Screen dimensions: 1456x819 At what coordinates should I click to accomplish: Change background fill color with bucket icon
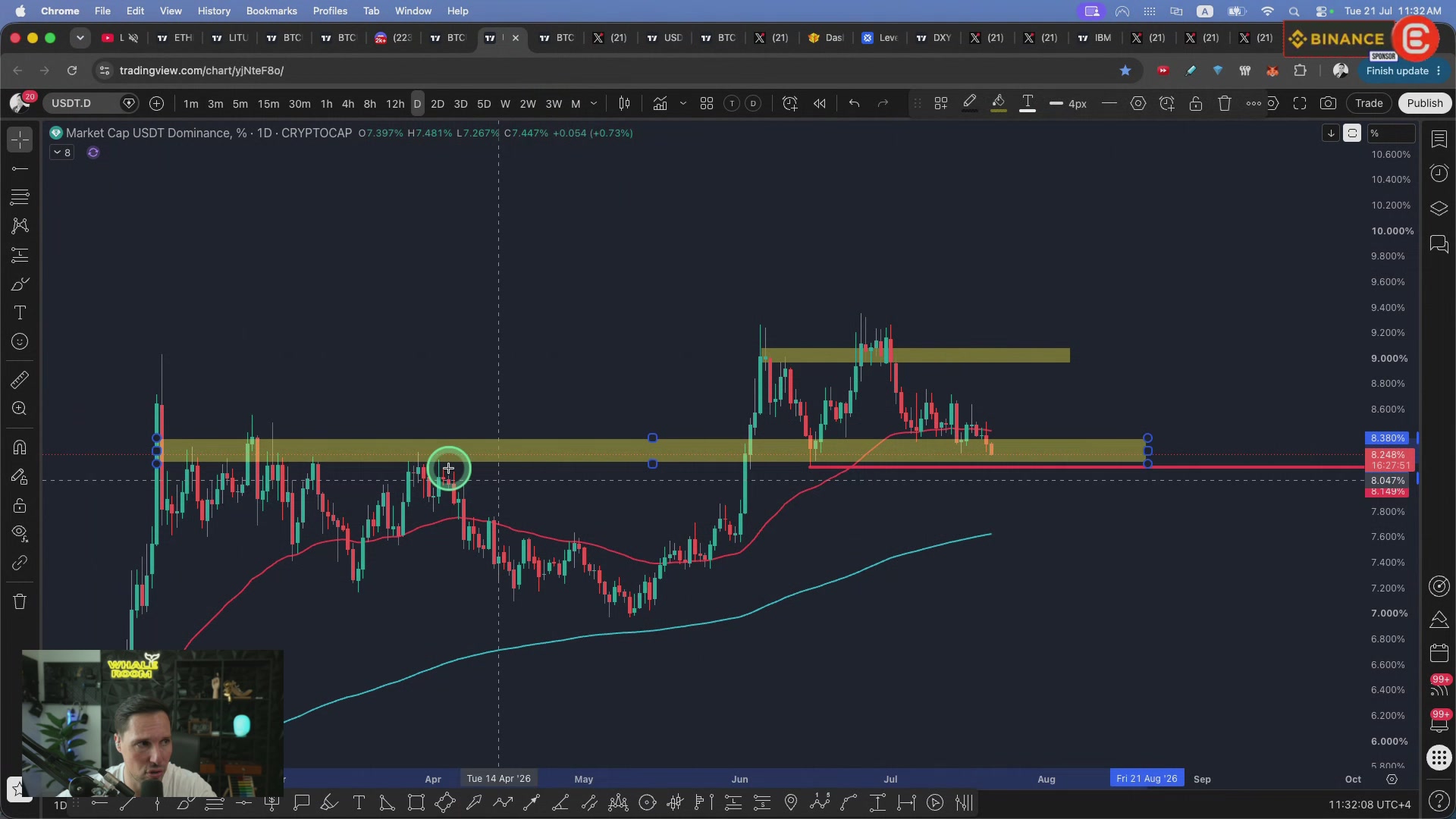click(998, 104)
